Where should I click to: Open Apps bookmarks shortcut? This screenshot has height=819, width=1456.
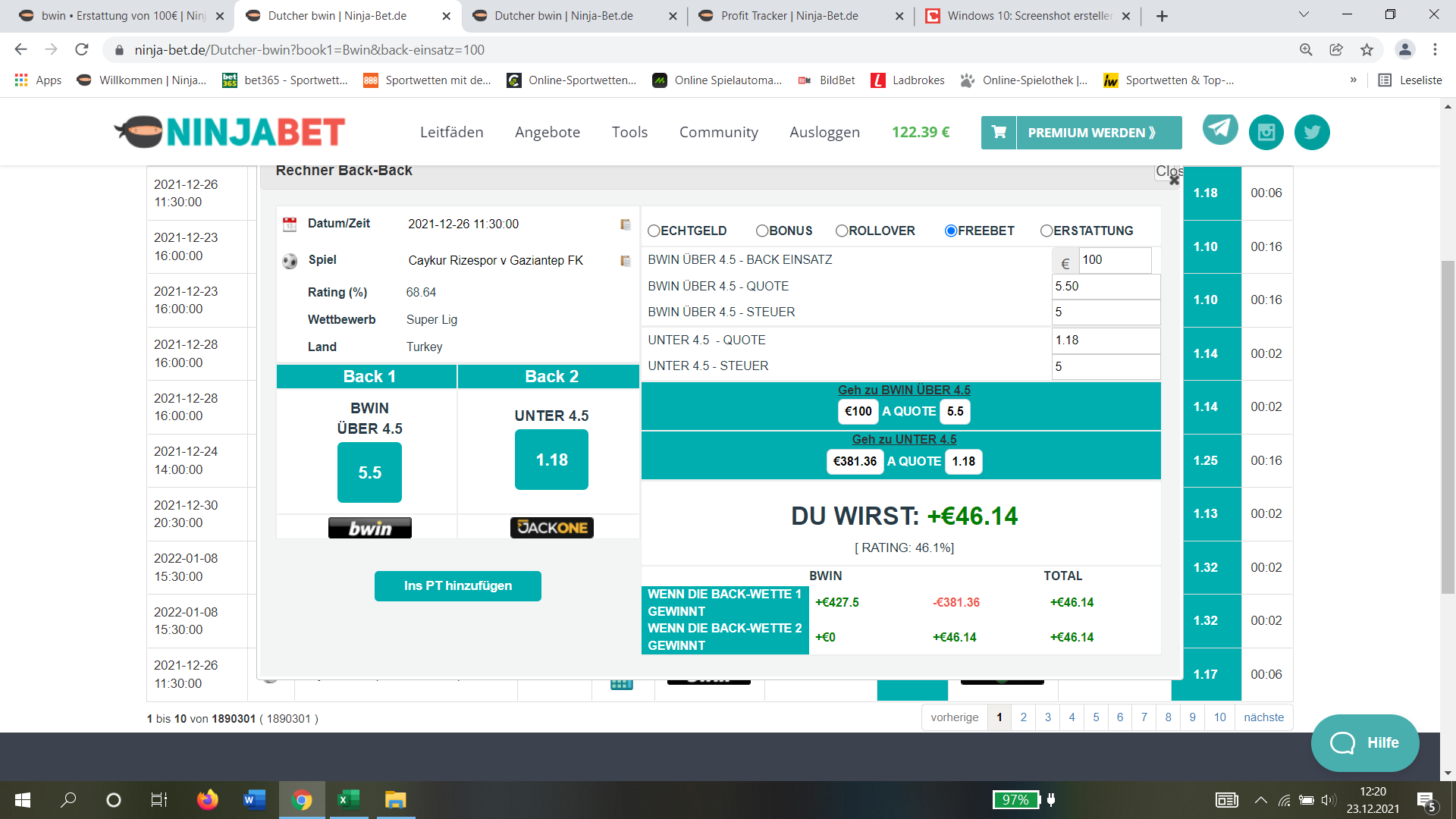pyautogui.click(x=38, y=80)
